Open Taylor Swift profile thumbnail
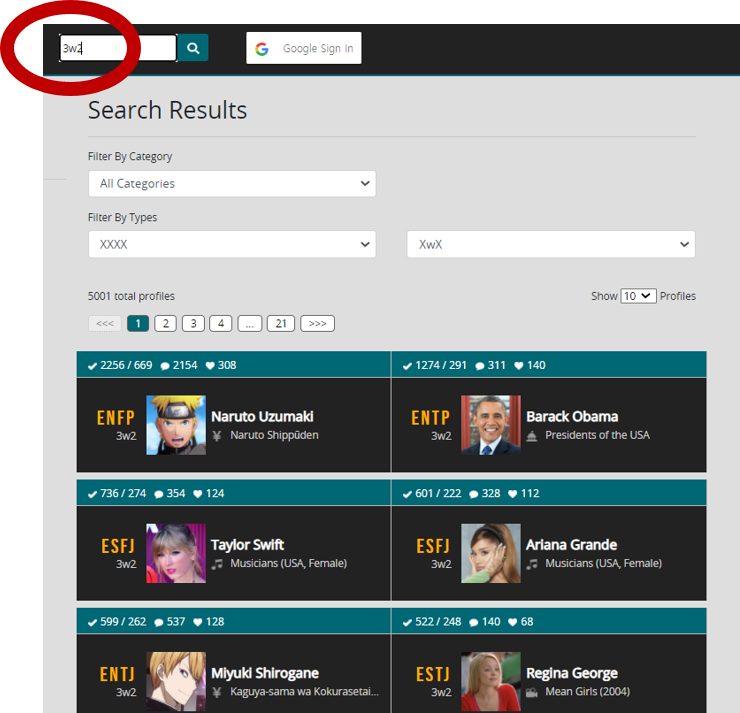 click(176, 553)
